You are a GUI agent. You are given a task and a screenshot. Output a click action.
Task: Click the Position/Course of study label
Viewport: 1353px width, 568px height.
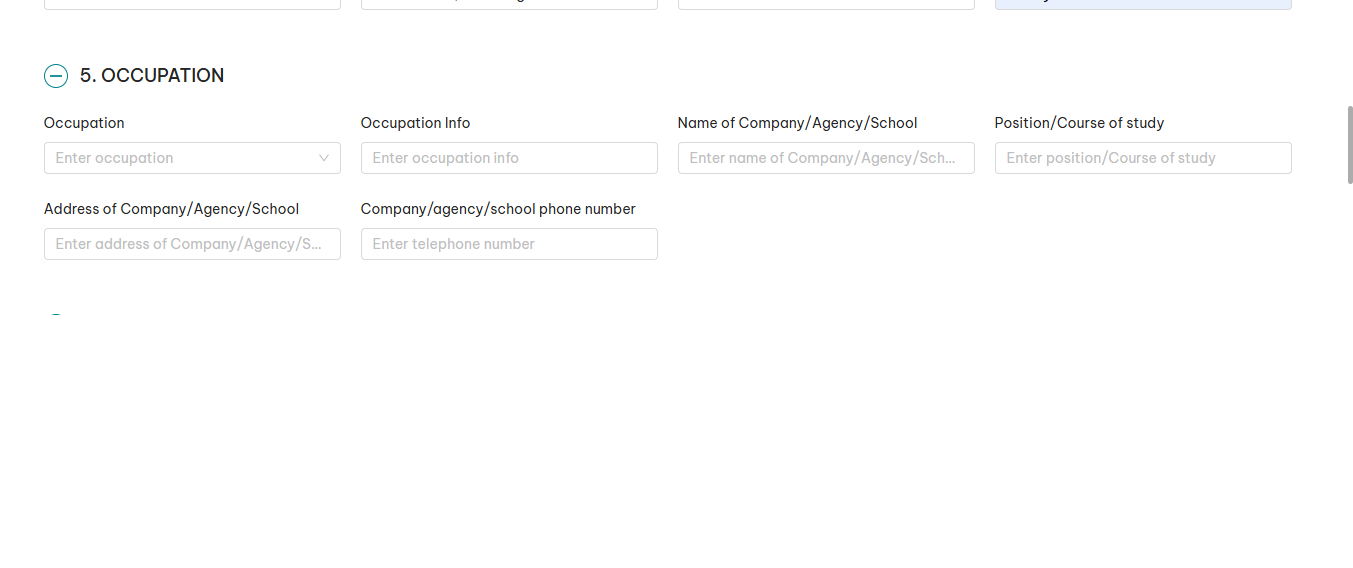click(1079, 123)
